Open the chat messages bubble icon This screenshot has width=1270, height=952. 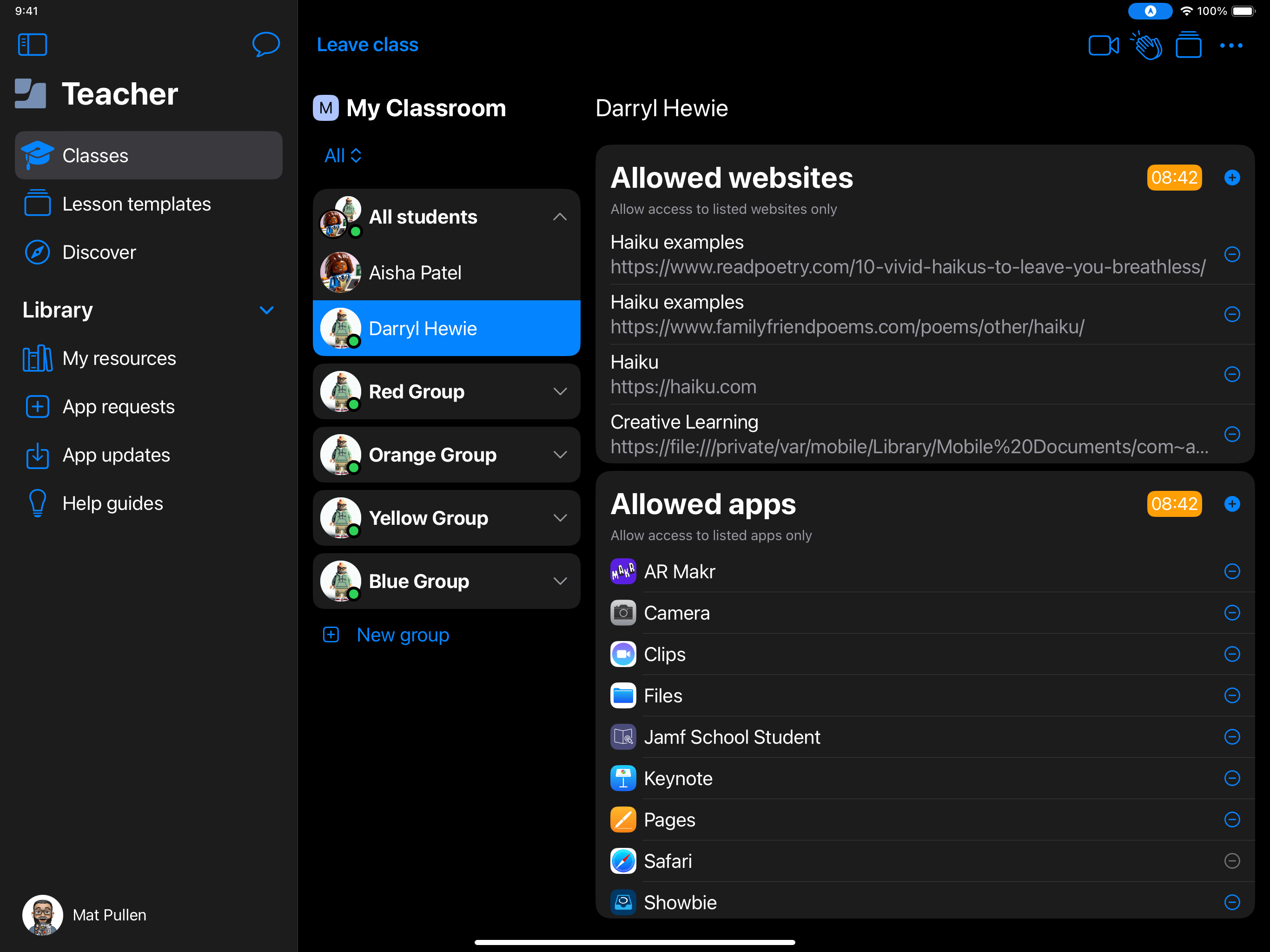265,44
